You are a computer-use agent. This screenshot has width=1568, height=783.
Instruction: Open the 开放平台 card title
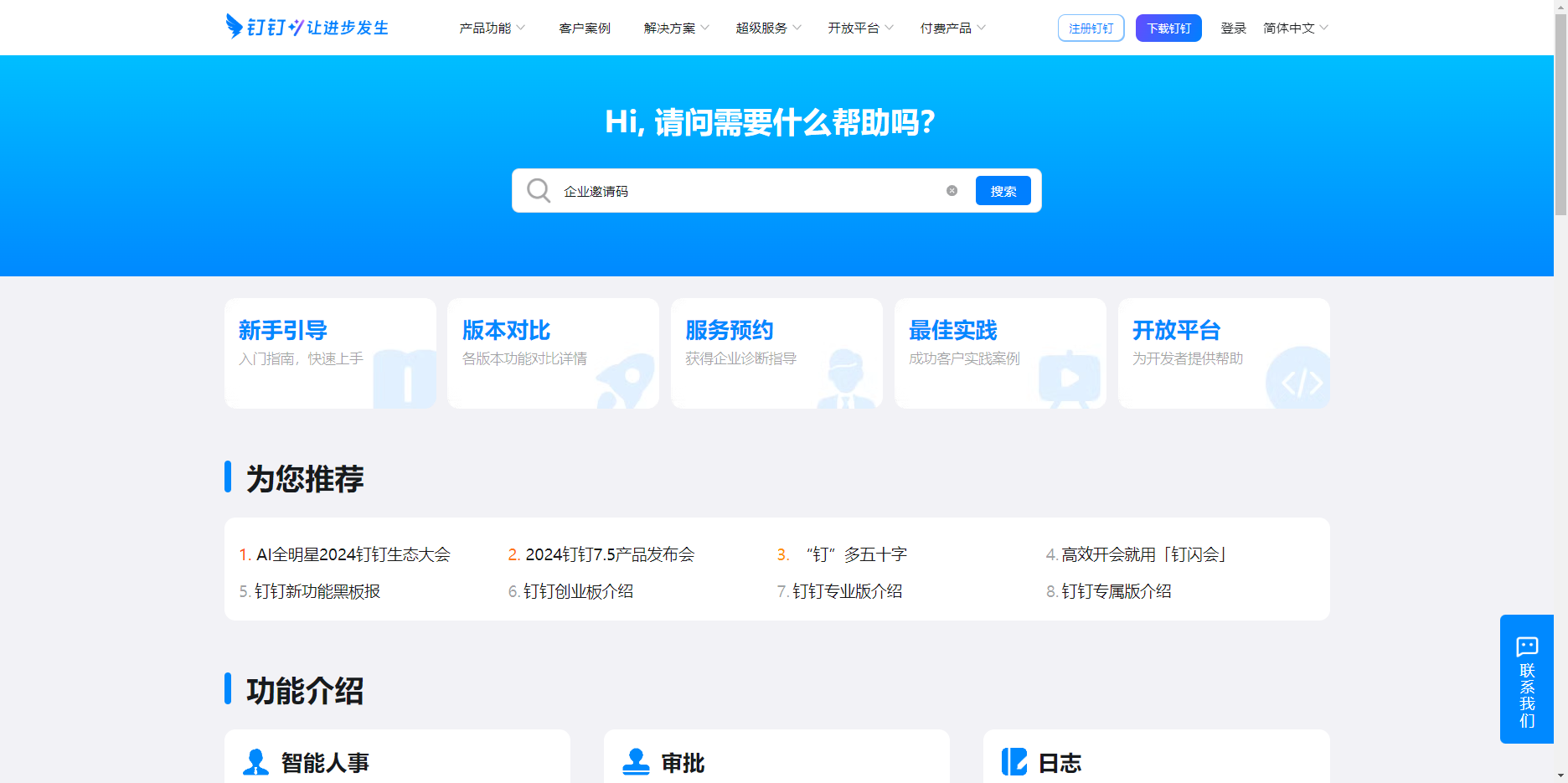pos(1176,330)
